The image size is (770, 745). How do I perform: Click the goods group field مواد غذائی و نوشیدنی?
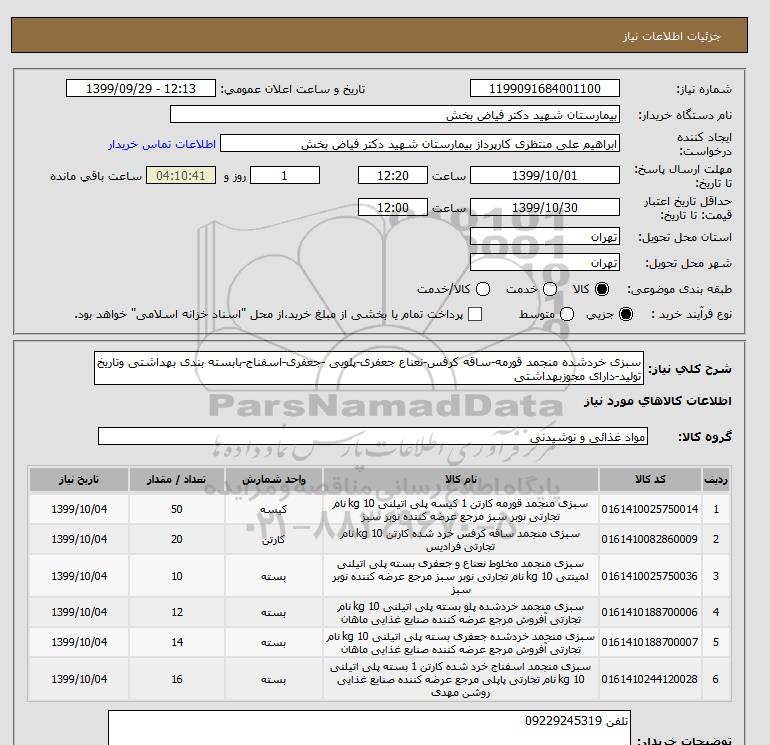tap(373, 436)
